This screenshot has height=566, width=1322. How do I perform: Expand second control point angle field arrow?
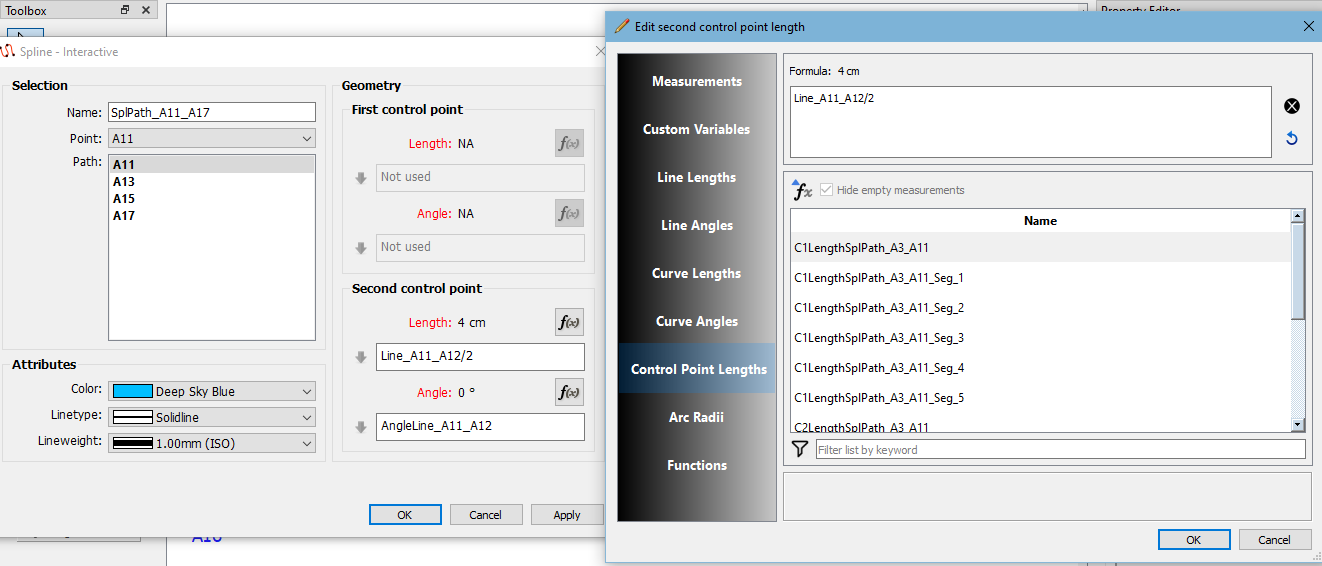(361, 427)
